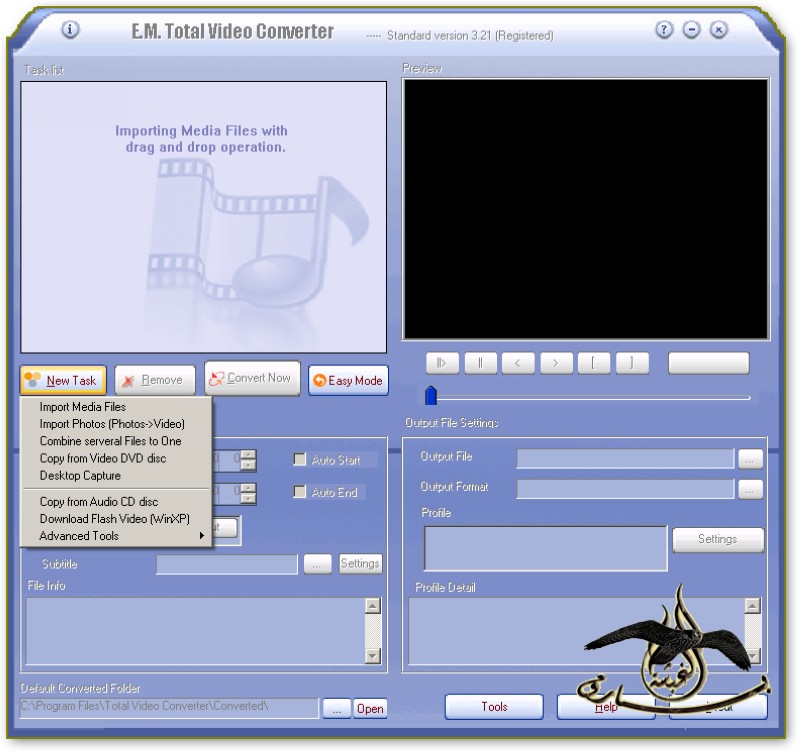
Task: Step backward with the previous frame button
Action: pos(518,363)
